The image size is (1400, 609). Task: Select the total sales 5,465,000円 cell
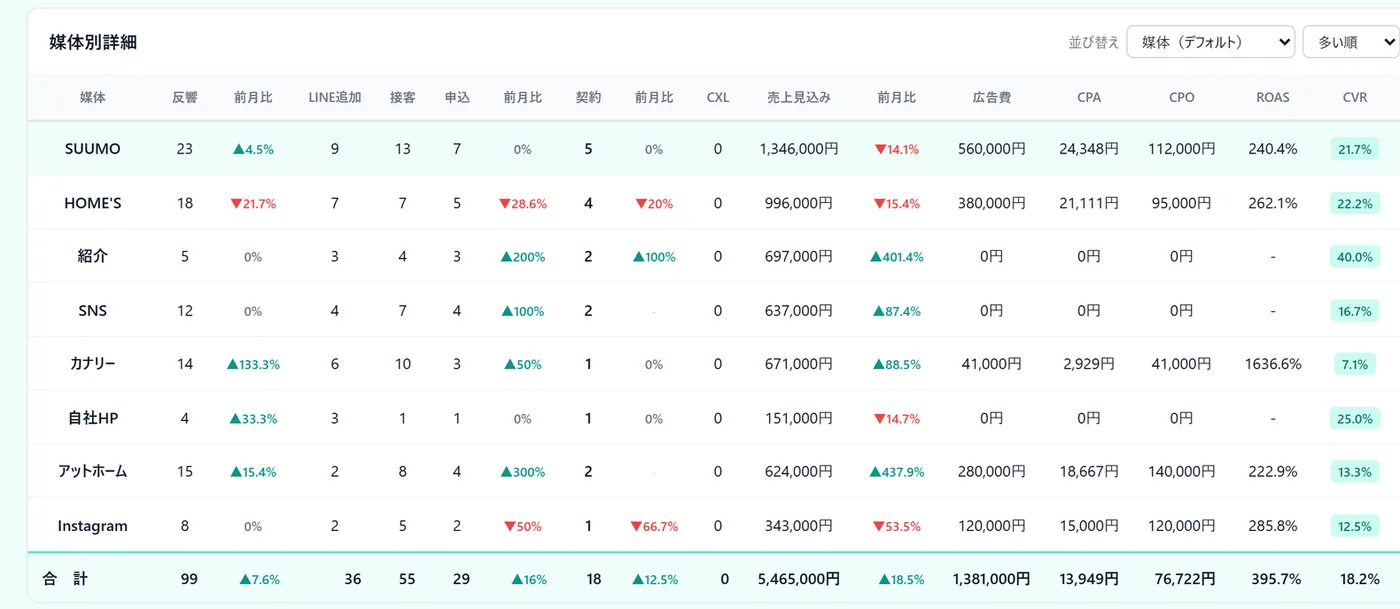799,579
